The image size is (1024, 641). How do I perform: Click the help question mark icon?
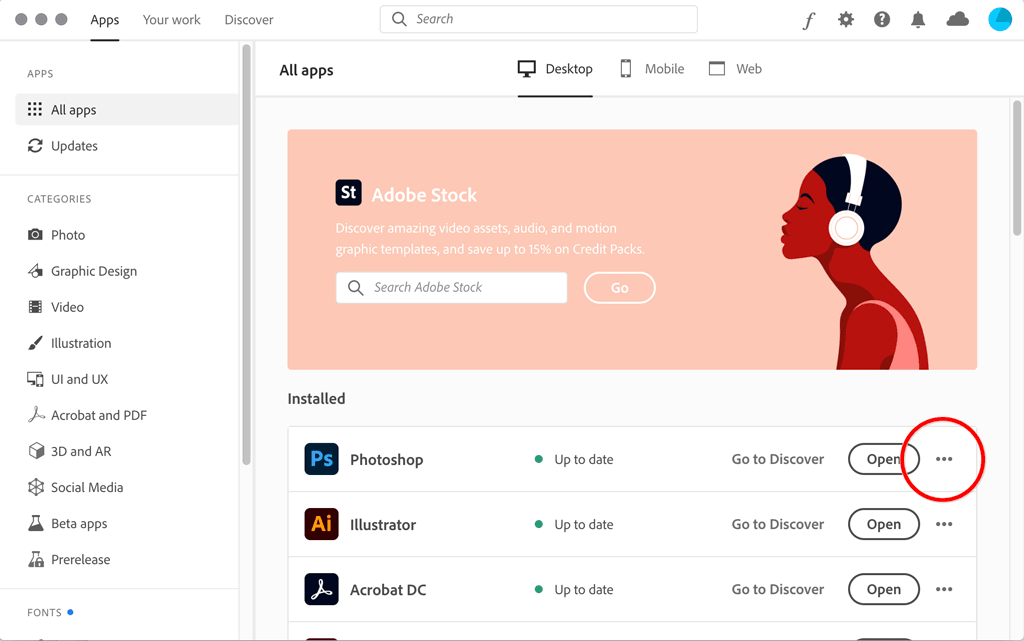[x=882, y=20]
